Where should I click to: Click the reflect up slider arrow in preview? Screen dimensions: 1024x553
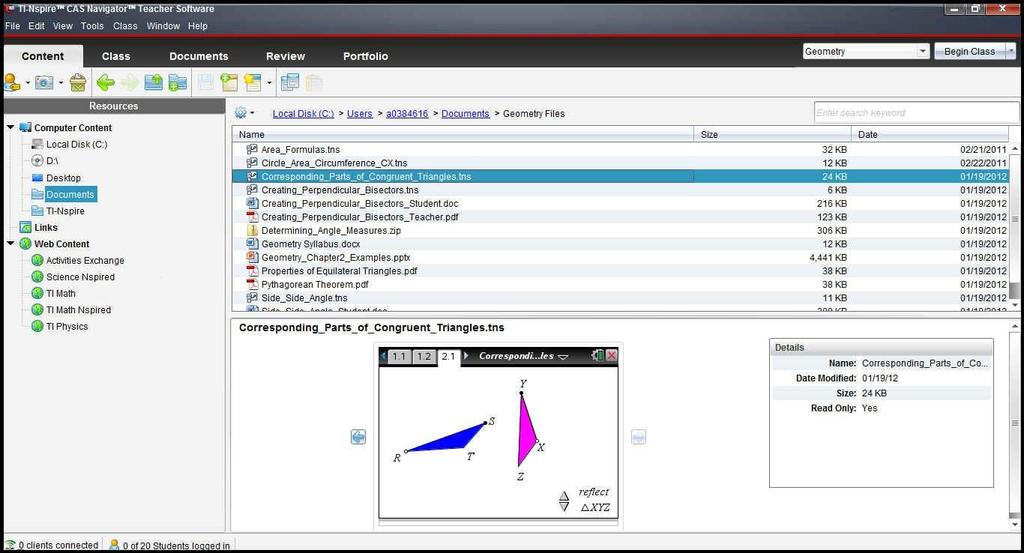click(564, 496)
